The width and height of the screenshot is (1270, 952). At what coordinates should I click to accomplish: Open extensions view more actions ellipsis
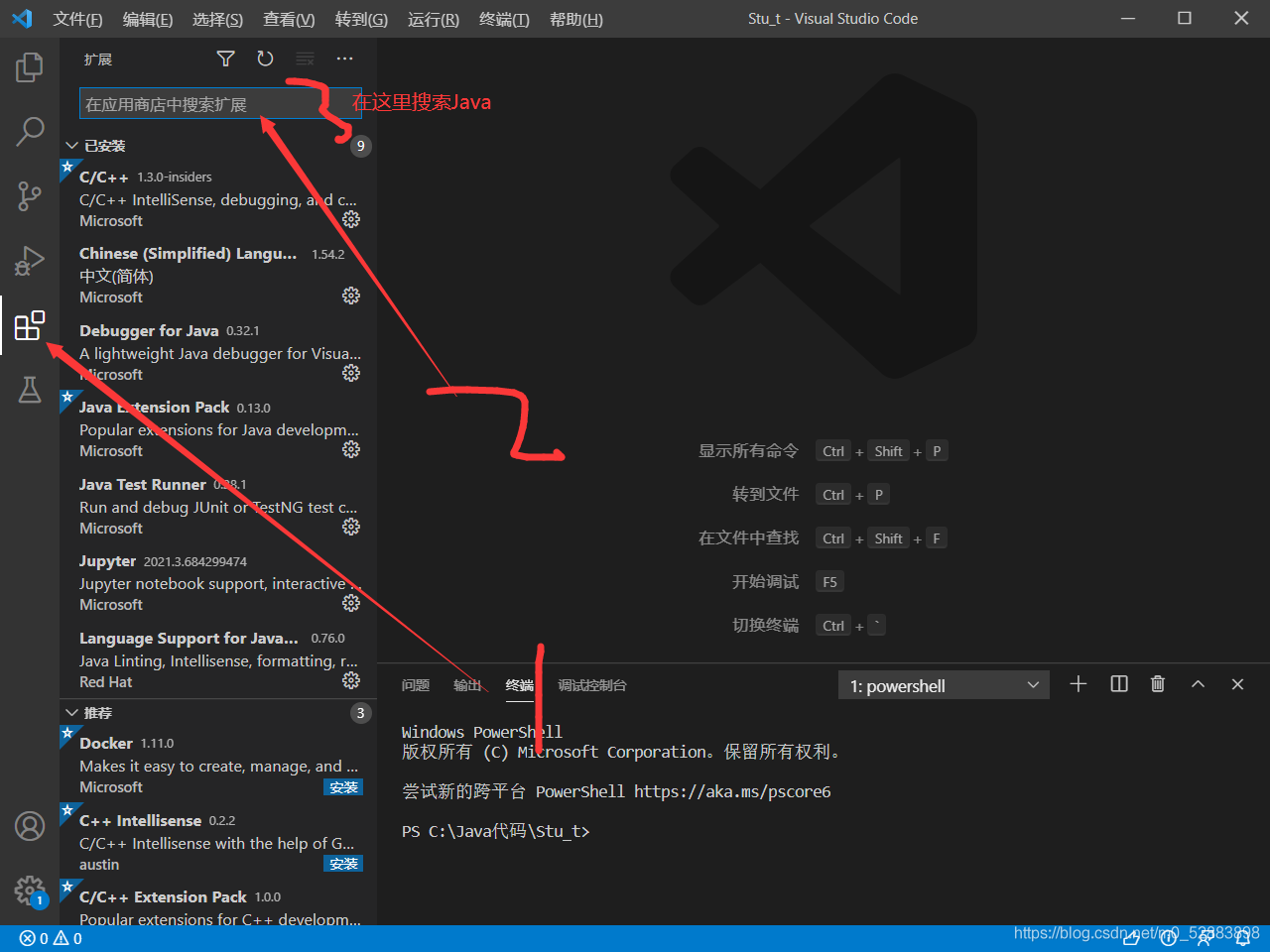point(344,59)
